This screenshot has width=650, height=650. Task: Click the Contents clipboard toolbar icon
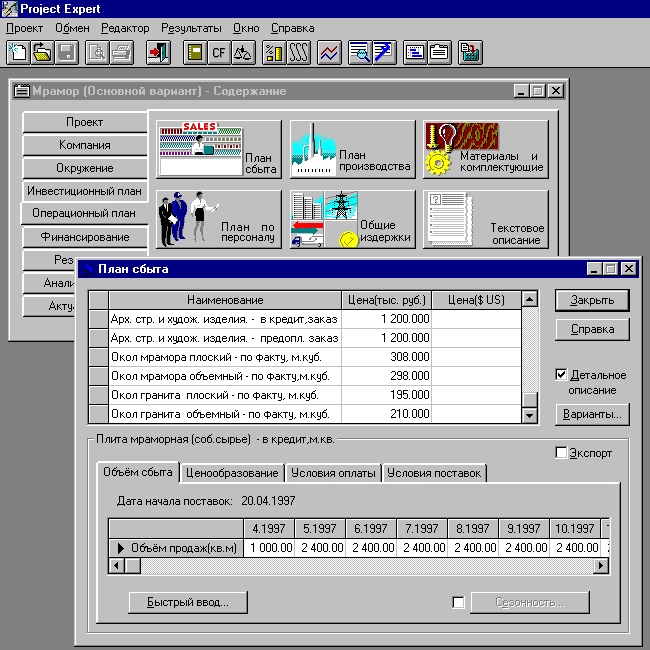(439, 52)
